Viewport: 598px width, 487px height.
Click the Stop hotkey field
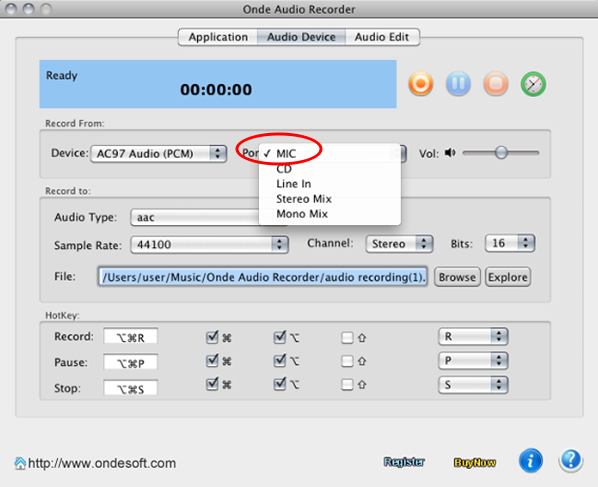pyautogui.click(x=130, y=389)
